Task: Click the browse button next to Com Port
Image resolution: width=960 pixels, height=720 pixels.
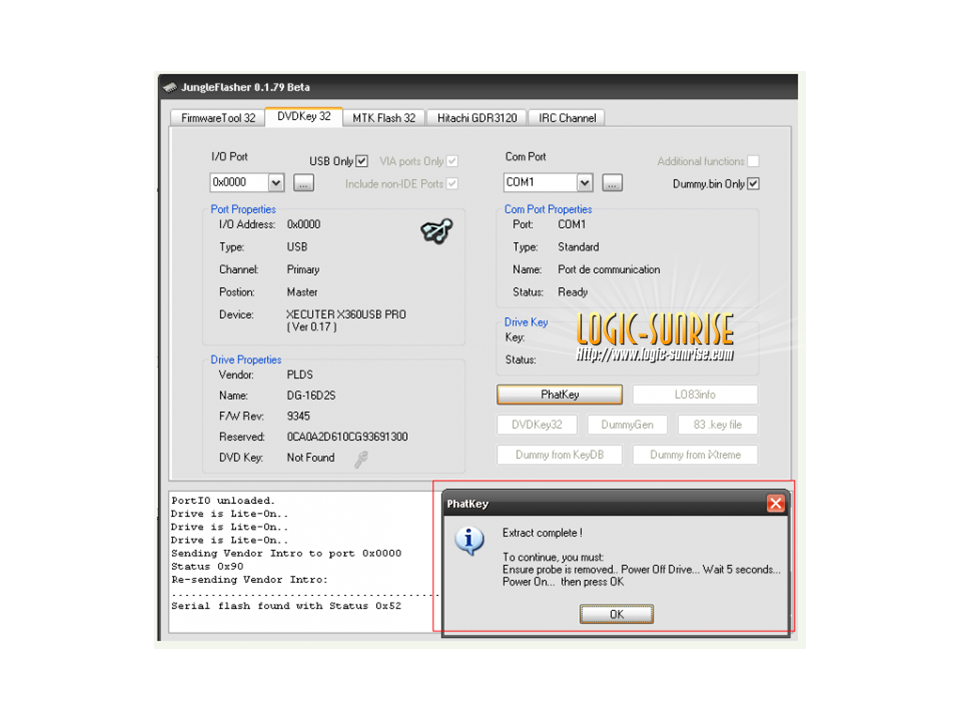Action: click(612, 183)
